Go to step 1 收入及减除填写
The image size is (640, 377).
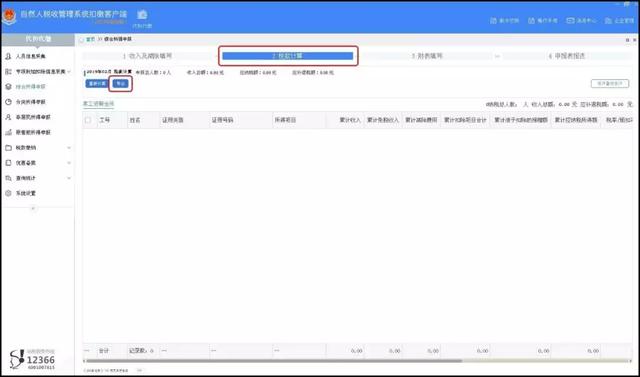coord(147,56)
